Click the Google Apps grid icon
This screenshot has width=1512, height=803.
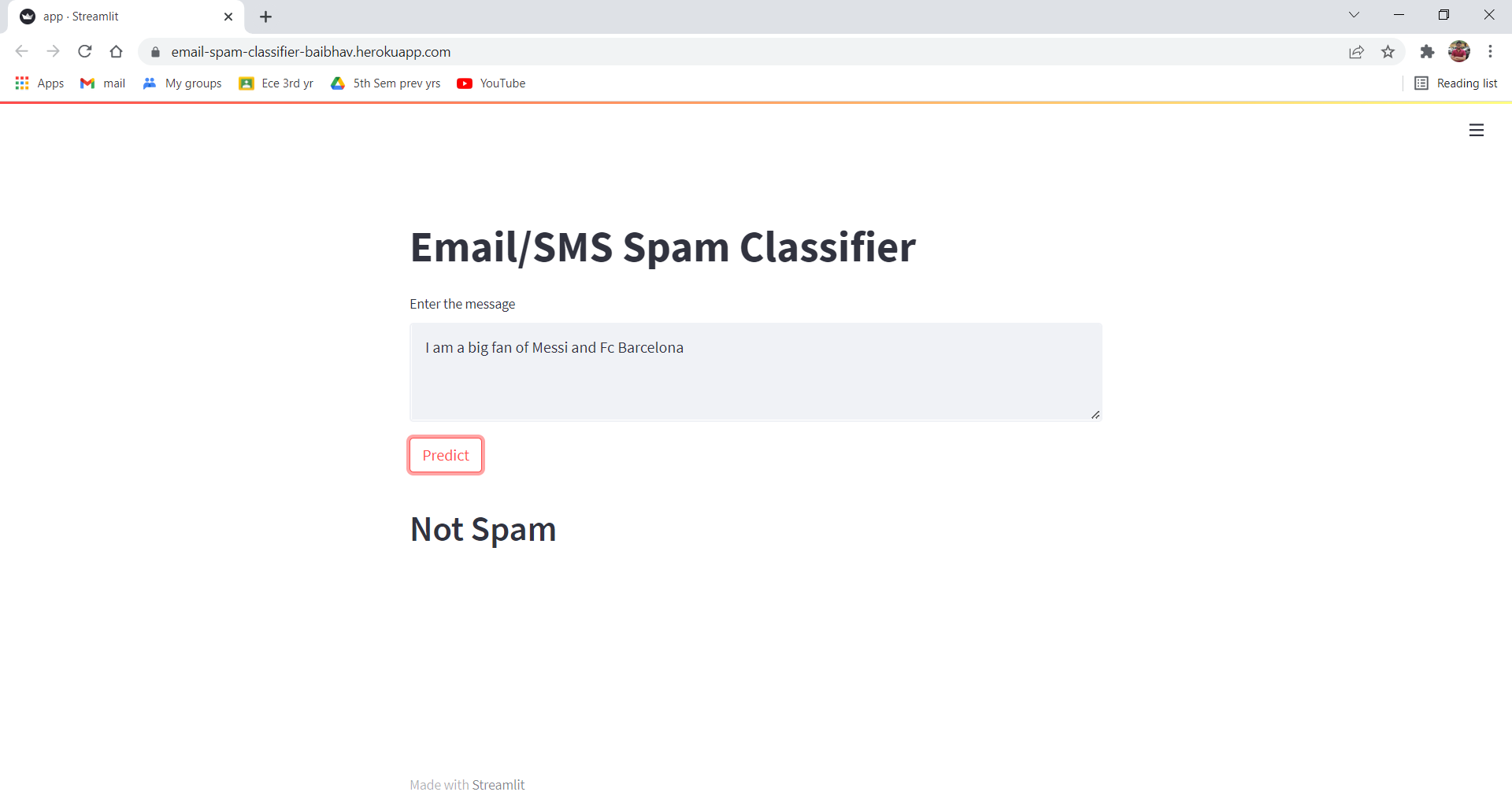(x=21, y=83)
